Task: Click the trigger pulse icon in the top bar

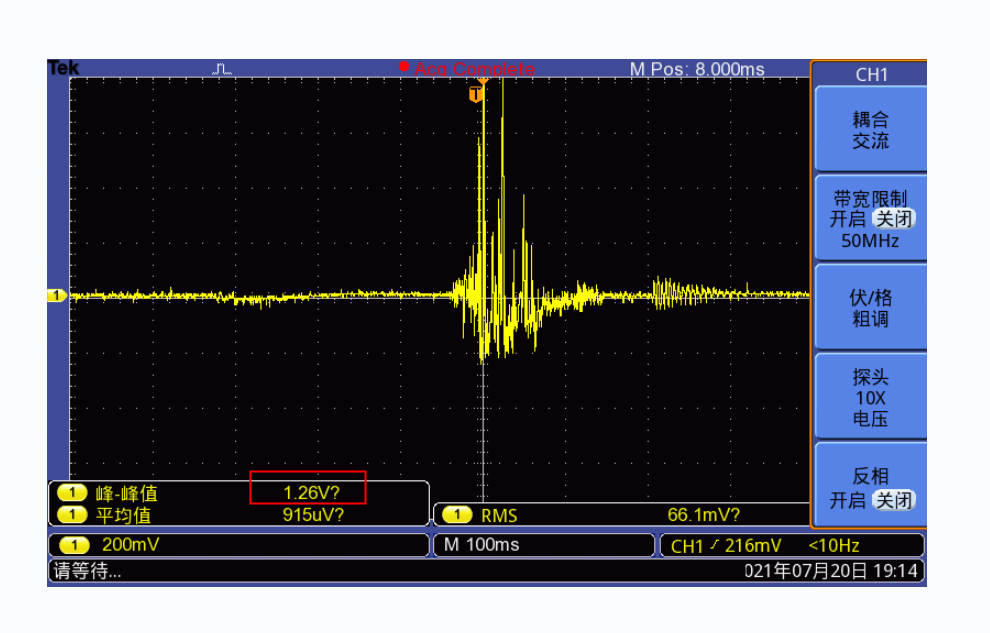Action: (x=222, y=69)
